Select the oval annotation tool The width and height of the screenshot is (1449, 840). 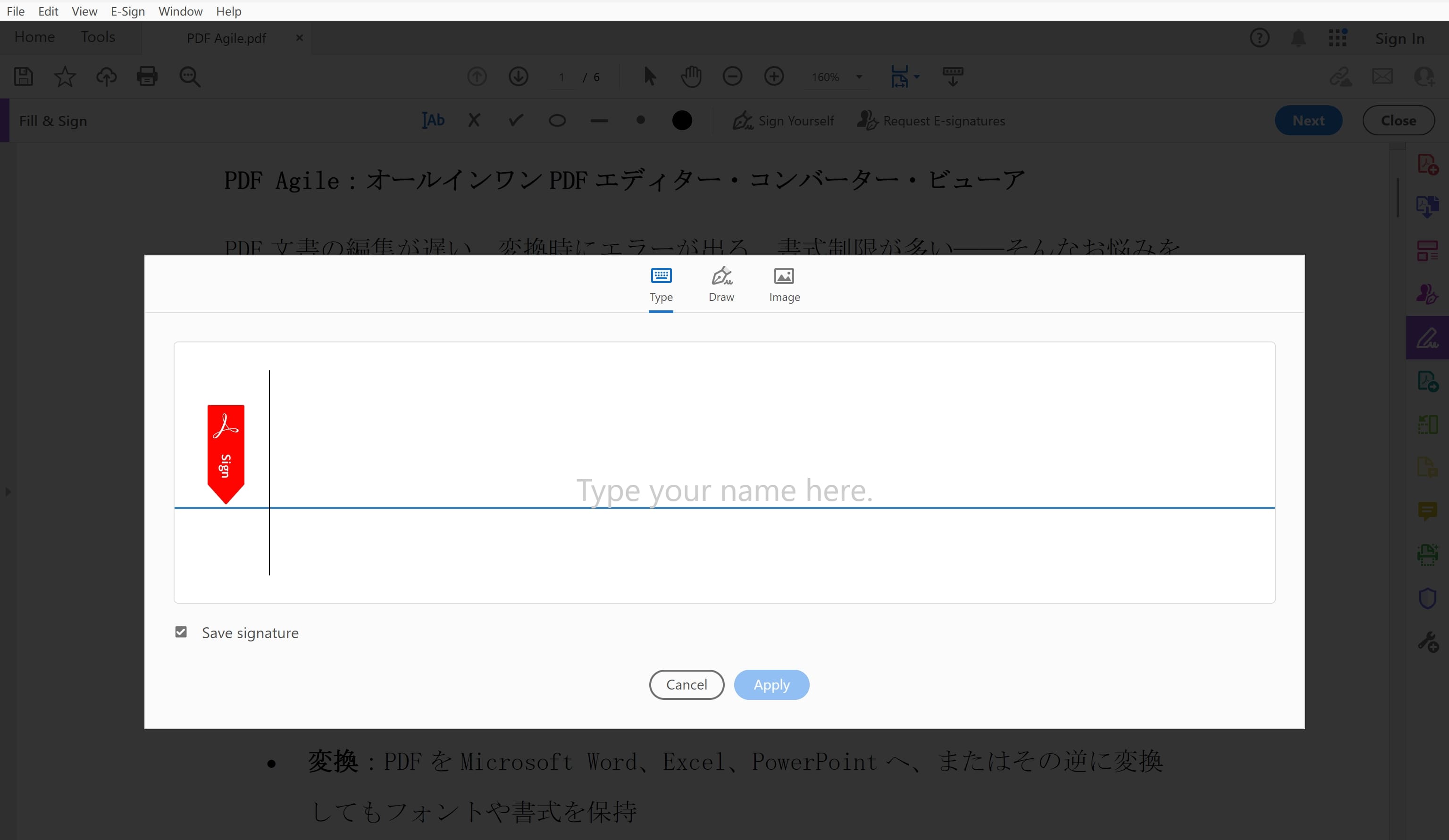coord(557,120)
